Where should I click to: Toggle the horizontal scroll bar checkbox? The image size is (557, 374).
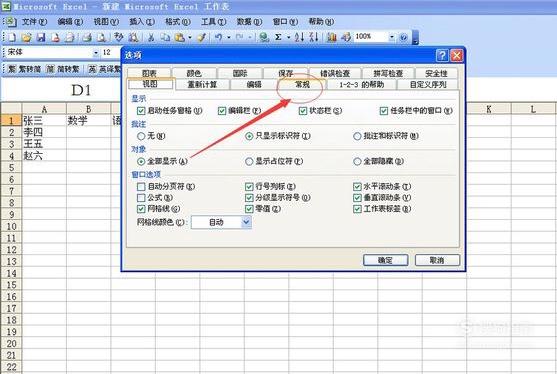(x=357, y=186)
